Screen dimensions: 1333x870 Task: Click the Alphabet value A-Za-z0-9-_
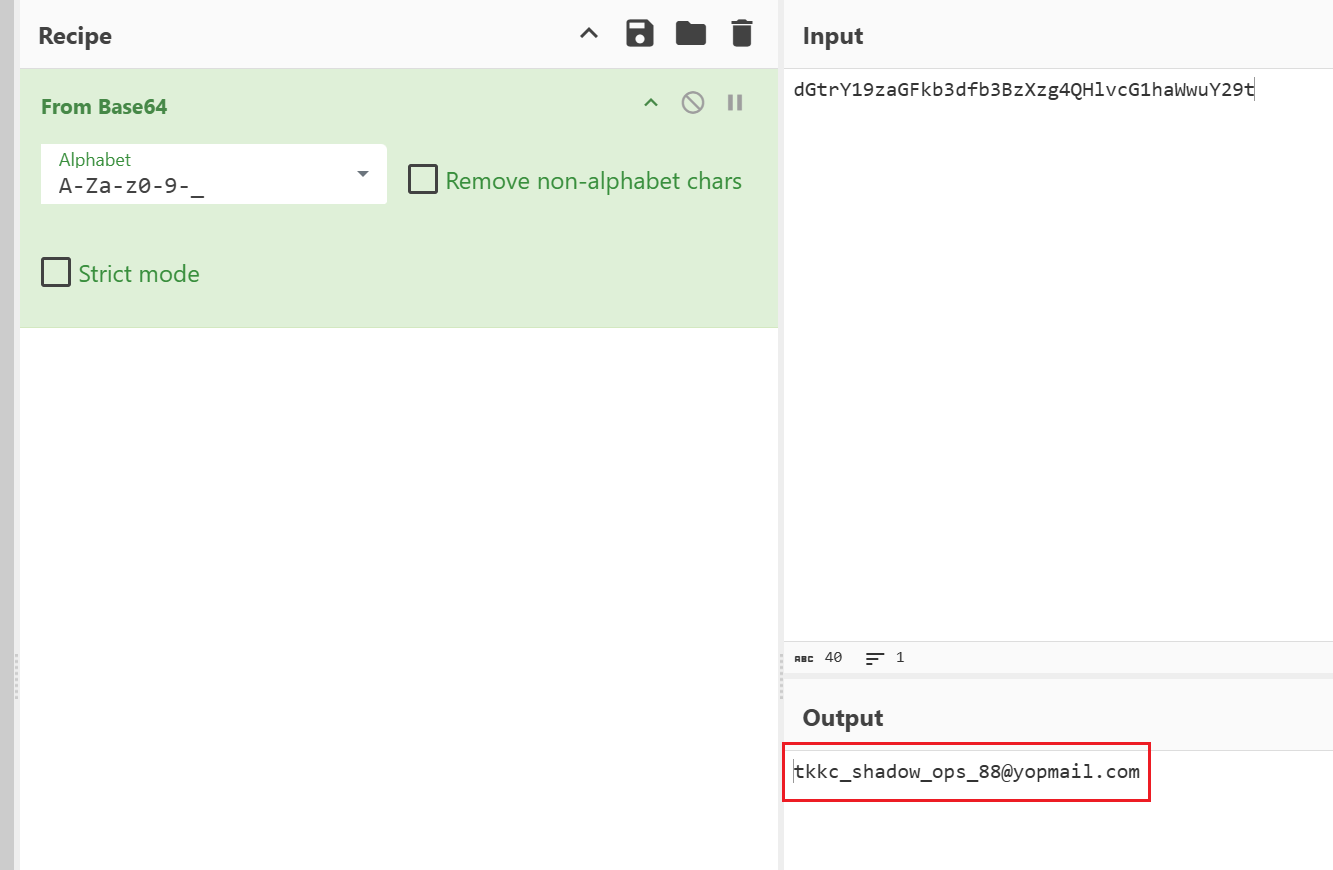coord(131,185)
